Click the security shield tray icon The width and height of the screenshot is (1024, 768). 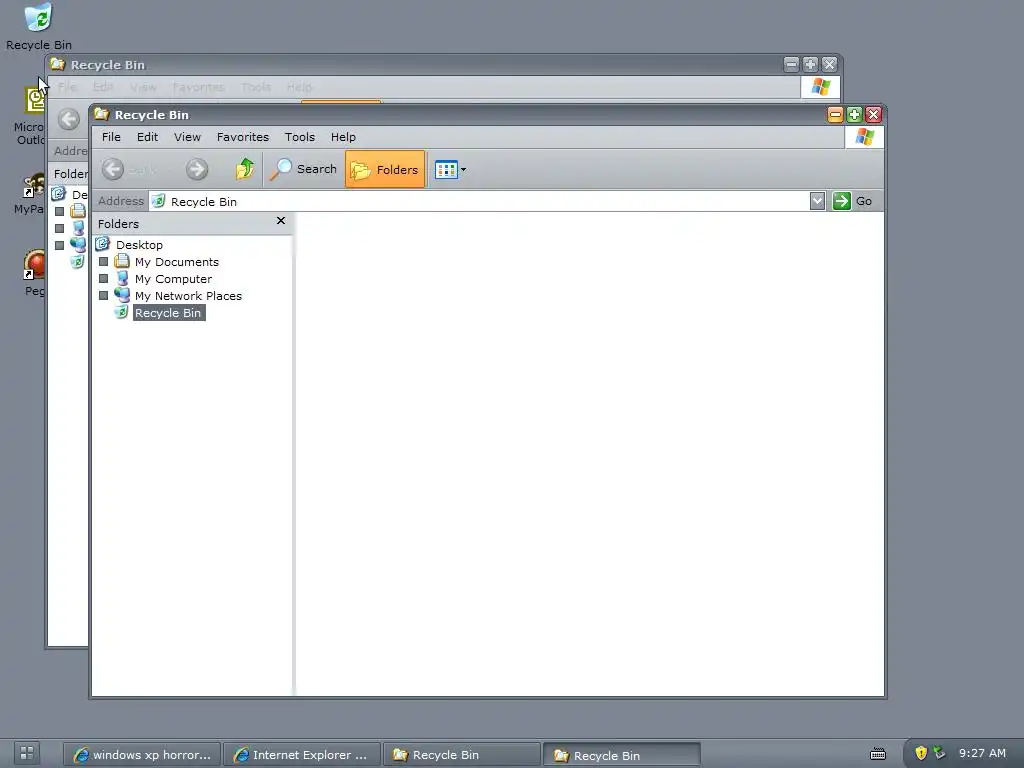pos(920,753)
